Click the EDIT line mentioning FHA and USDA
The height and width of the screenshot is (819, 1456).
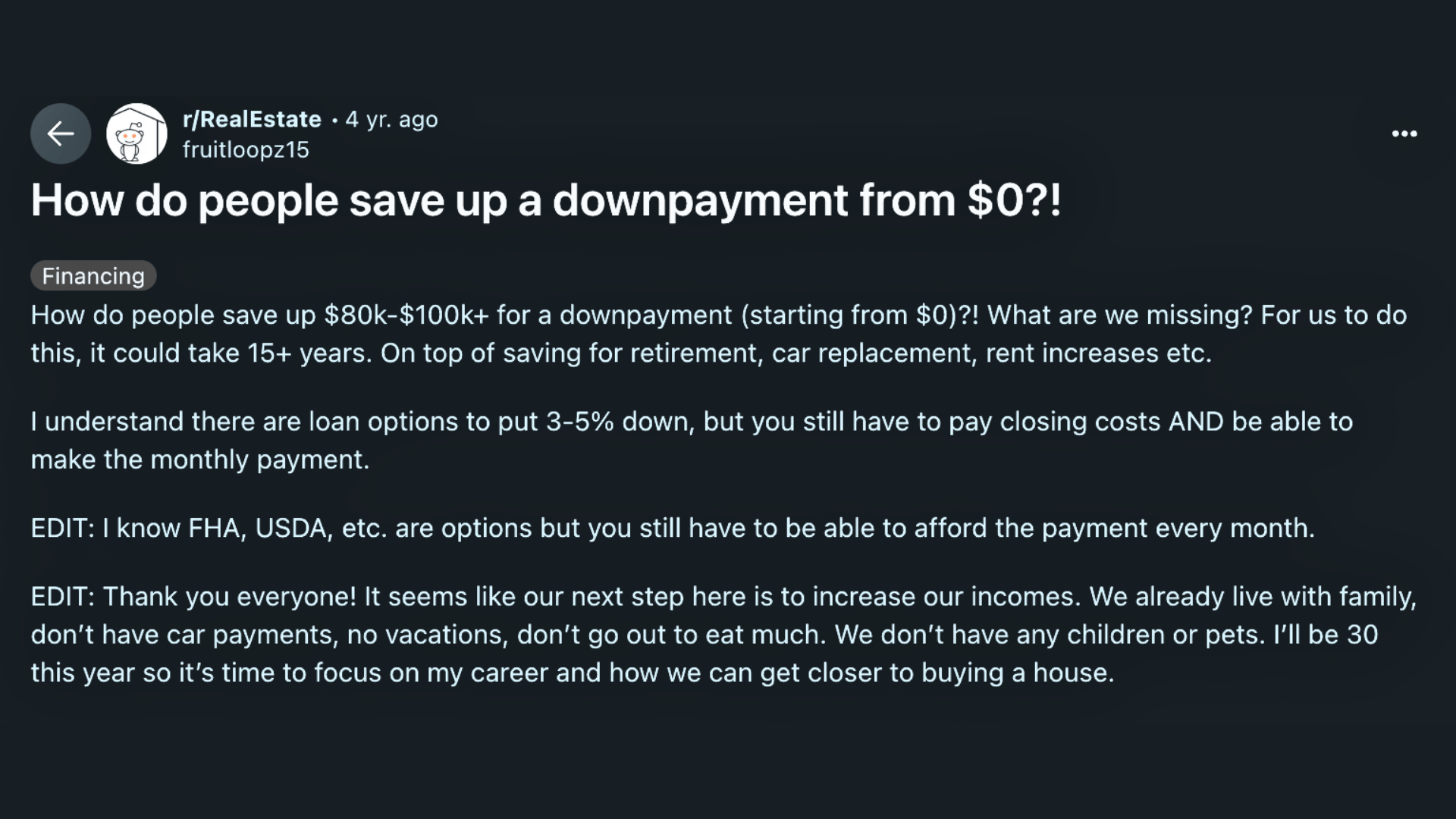[x=672, y=528]
